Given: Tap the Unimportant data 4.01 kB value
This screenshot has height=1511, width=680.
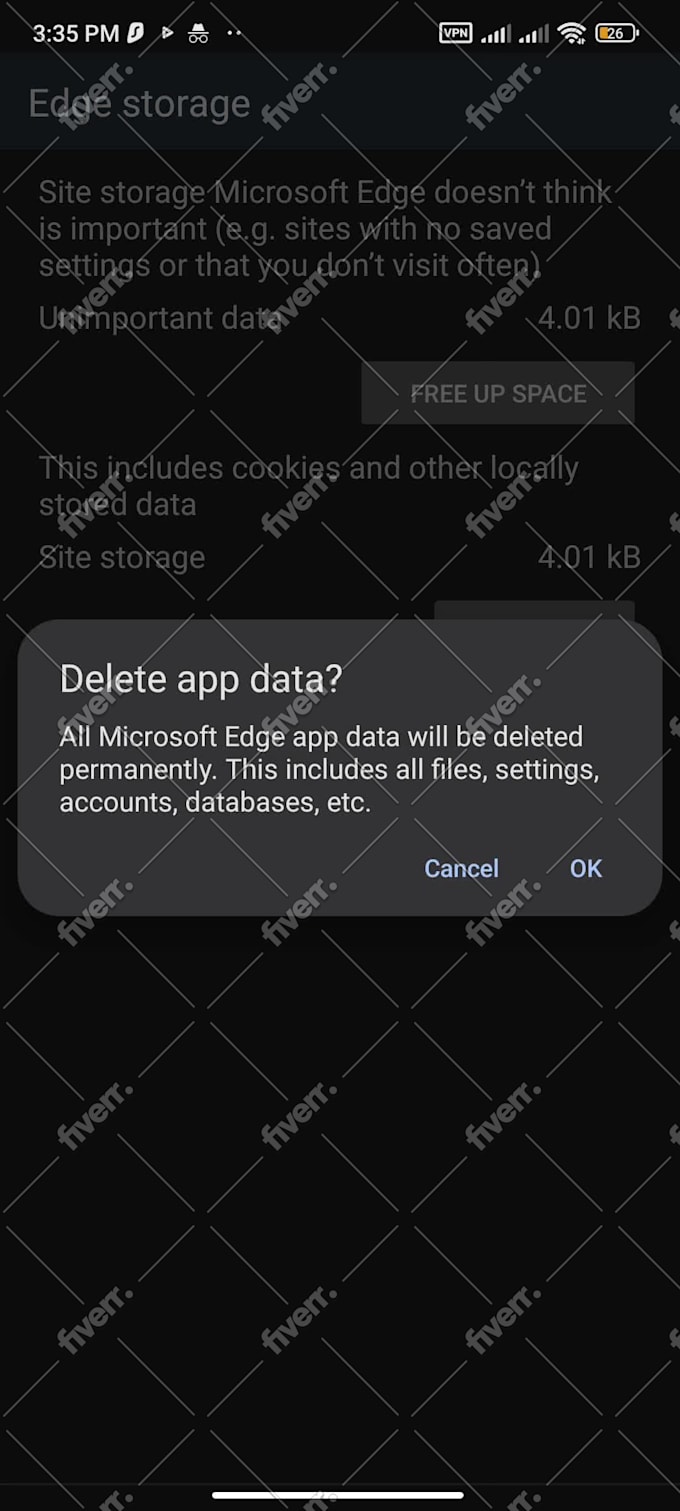Looking at the screenshot, I should (x=589, y=318).
